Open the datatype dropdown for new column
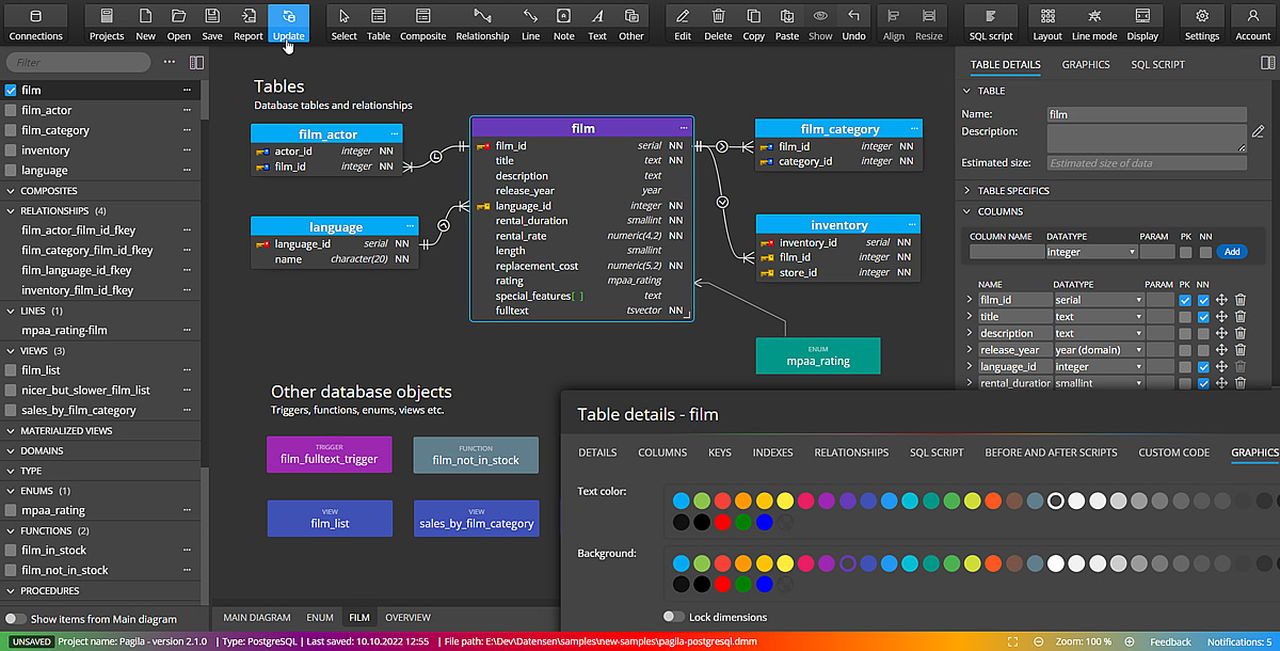This screenshot has height=651, width=1280. click(x=1091, y=252)
